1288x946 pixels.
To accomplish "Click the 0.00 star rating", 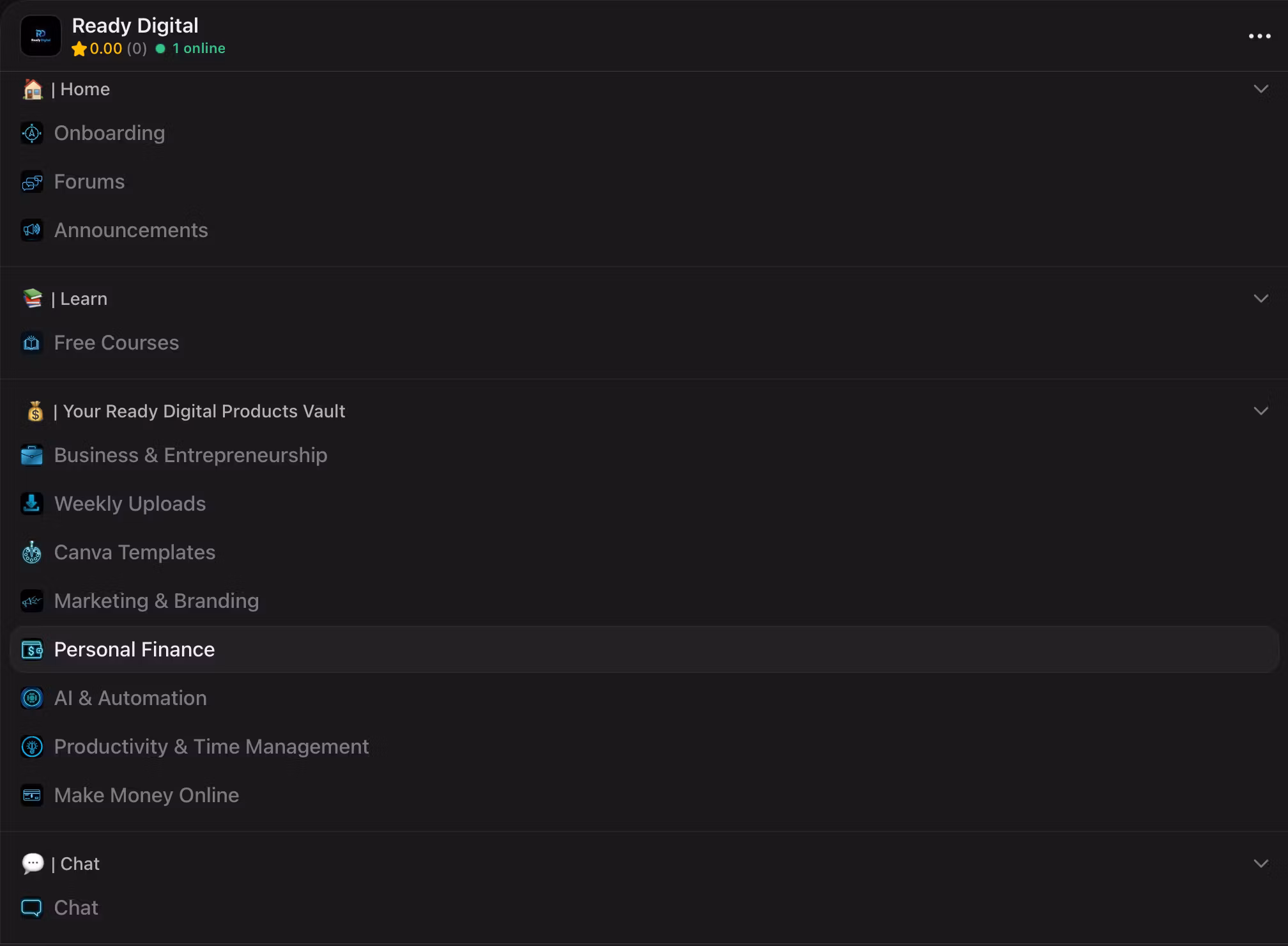I will pos(105,49).
